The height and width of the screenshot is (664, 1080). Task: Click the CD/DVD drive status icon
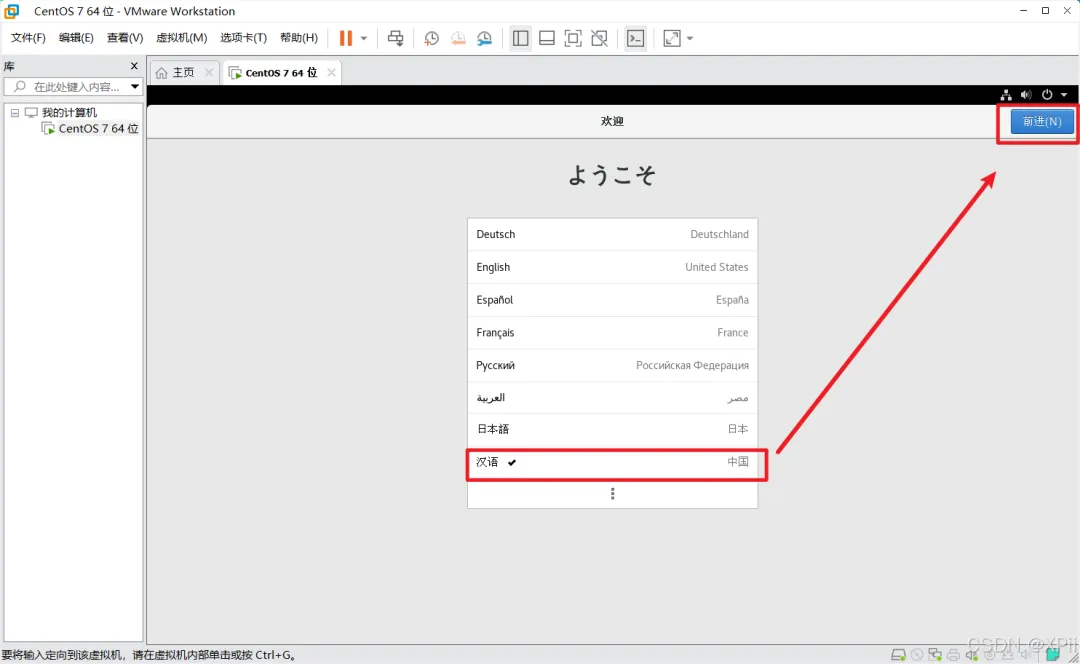tap(917, 655)
